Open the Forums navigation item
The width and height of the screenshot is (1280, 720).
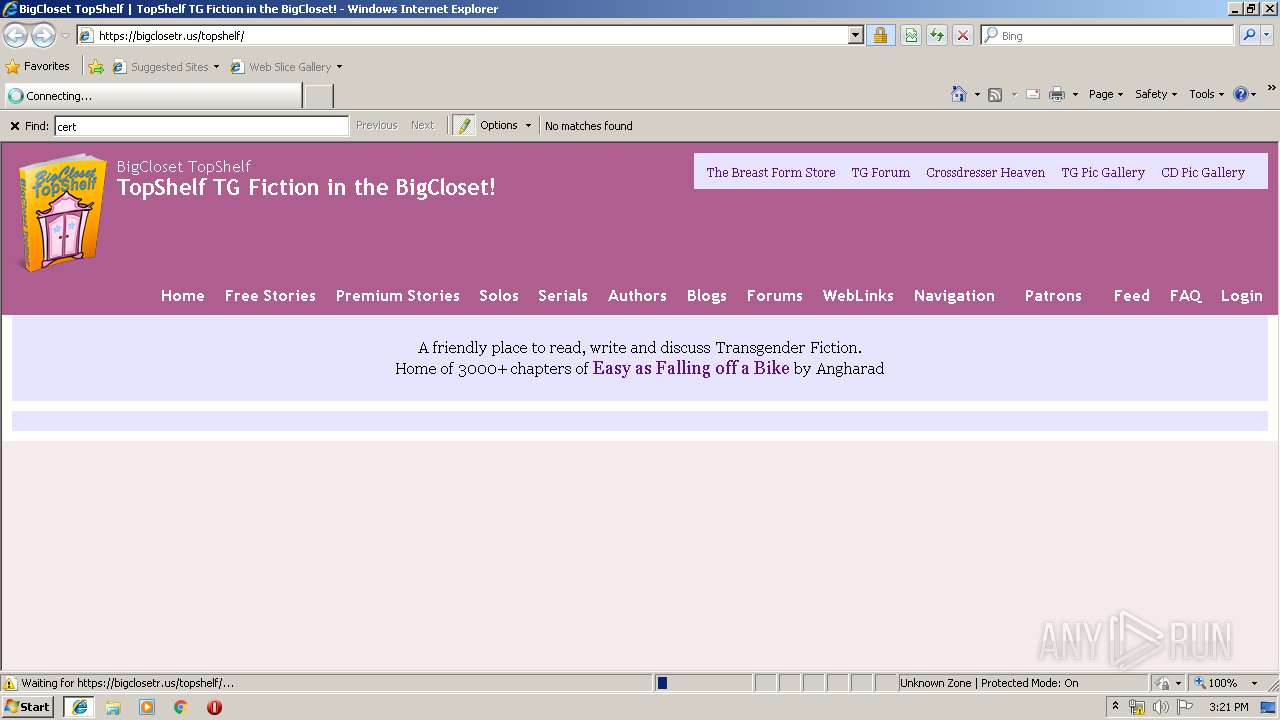[775, 296]
